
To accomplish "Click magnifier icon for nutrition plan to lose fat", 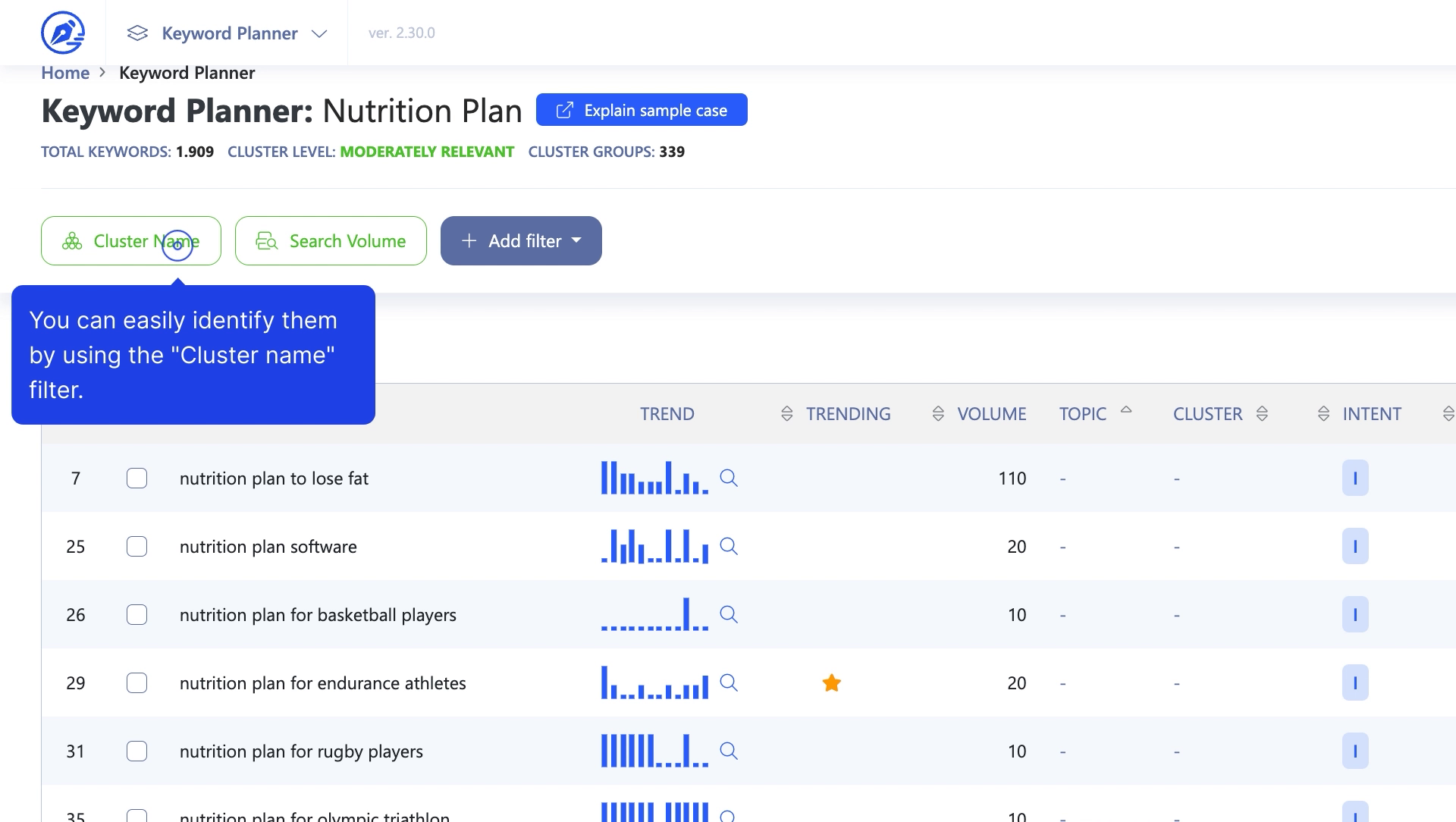I will point(729,478).
